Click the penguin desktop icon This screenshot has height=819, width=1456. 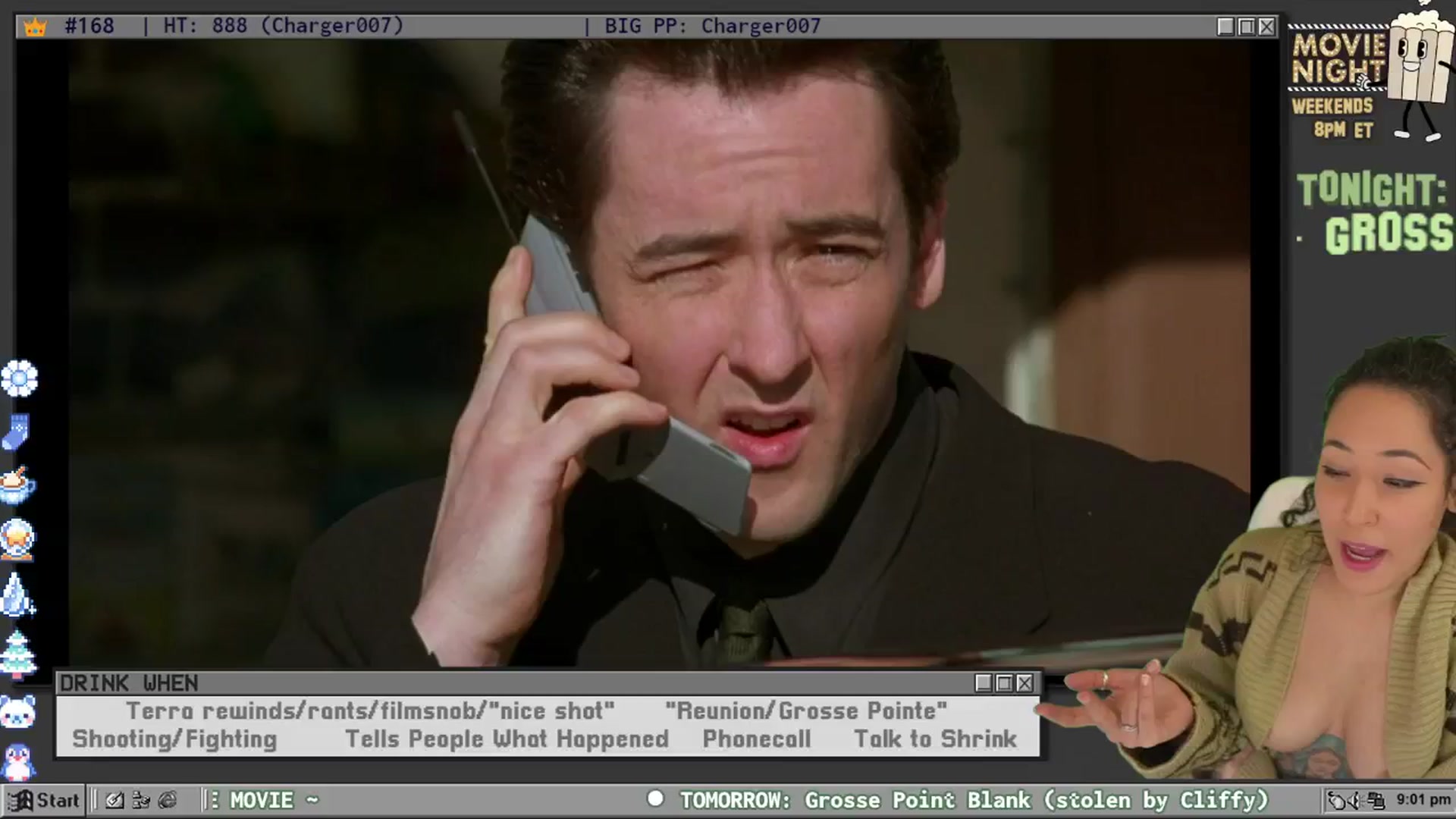pos(17,761)
